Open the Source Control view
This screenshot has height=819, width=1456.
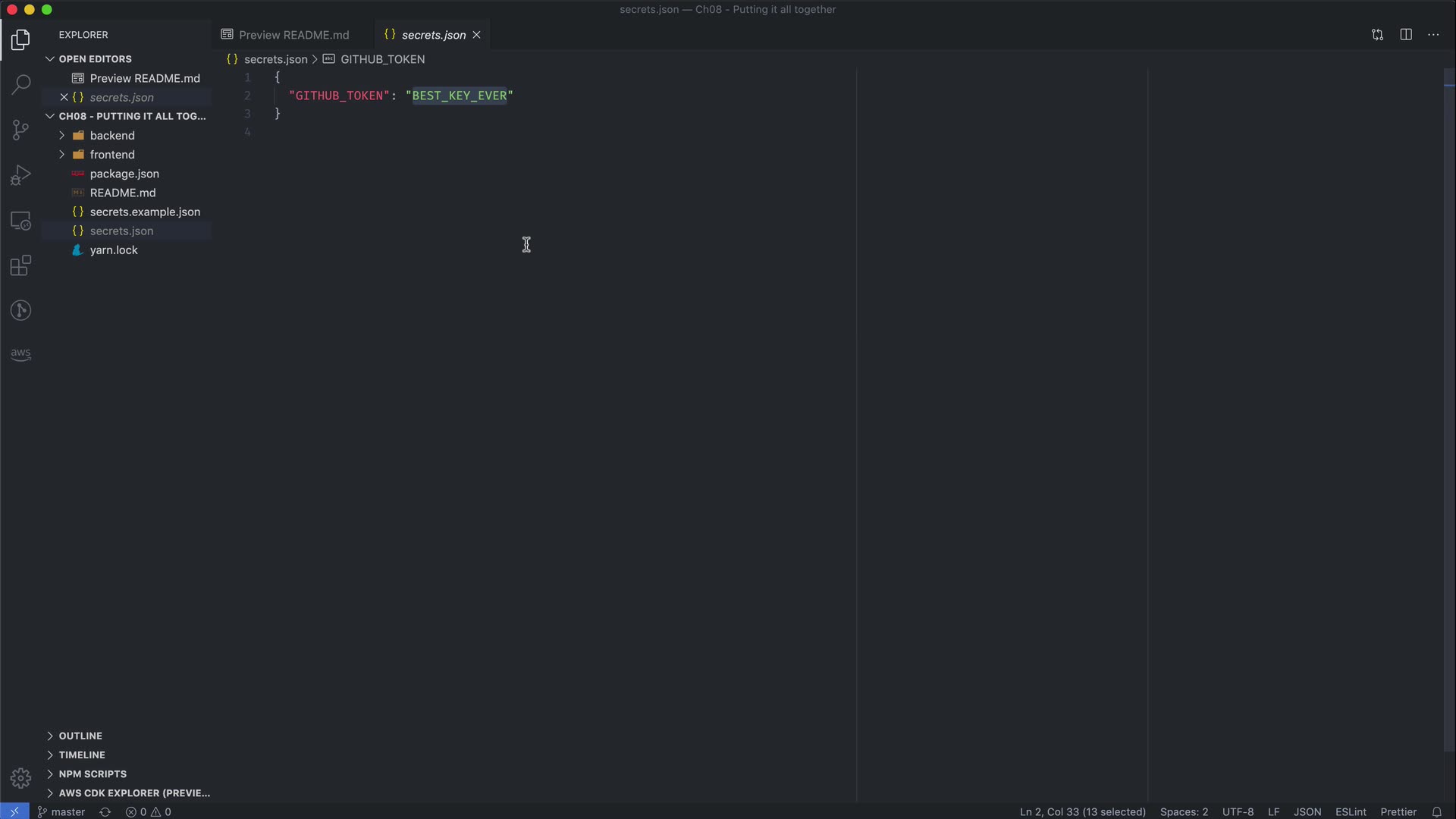pos(21,130)
